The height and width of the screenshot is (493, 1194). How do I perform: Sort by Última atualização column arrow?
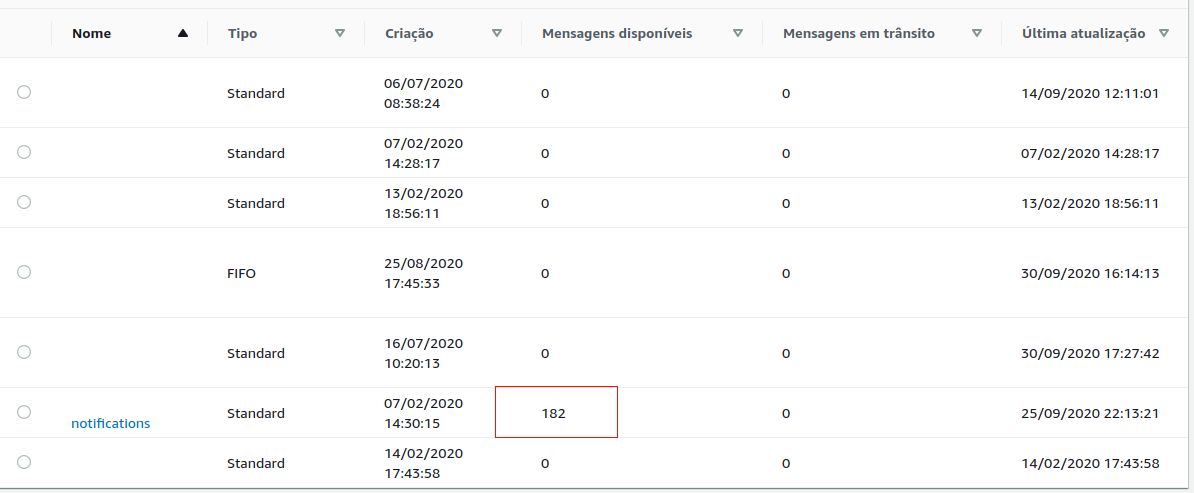pos(1164,34)
